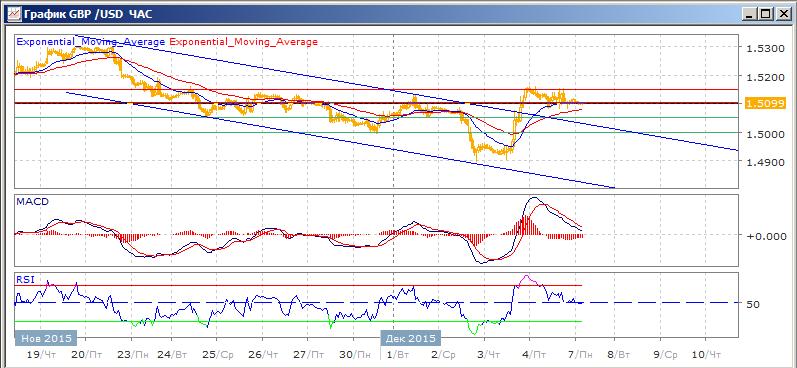
Task: Select the current price tag 1.5099
Action: click(x=765, y=104)
